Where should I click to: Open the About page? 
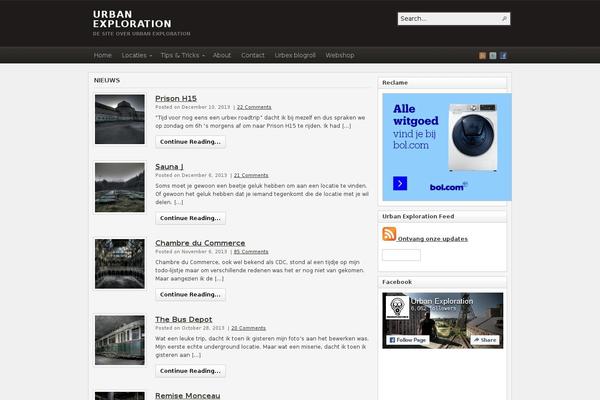(x=222, y=55)
